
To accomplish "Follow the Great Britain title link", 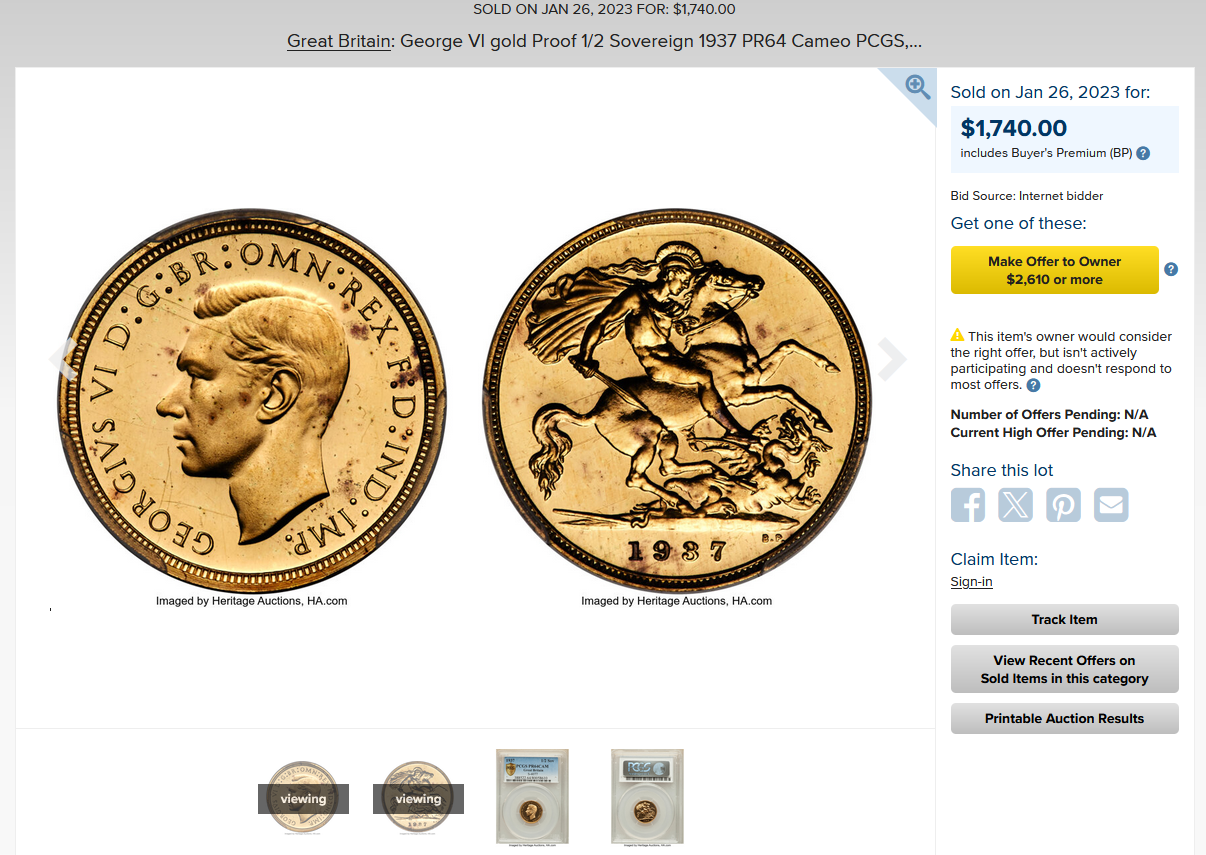I will pyautogui.click(x=338, y=41).
